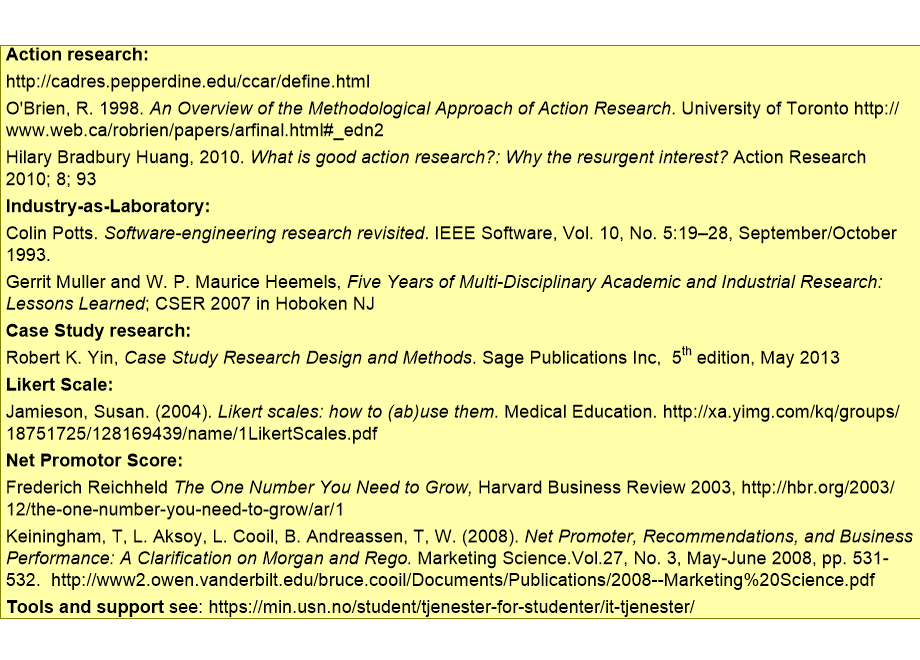Click 'Software-engineering research revisited' title
The width and height of the screenshot is (920, 660).
(265, 233)
